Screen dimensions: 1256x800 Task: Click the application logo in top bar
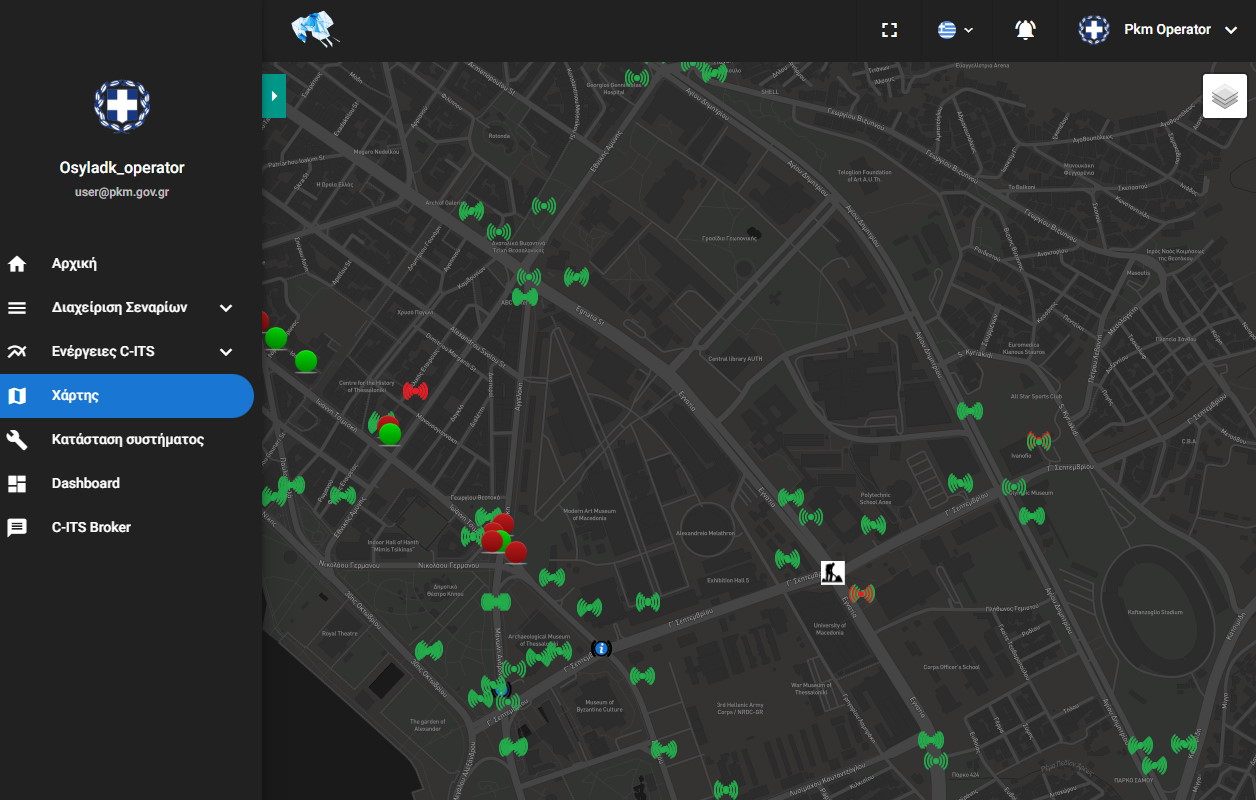click(x=315, y=29)
